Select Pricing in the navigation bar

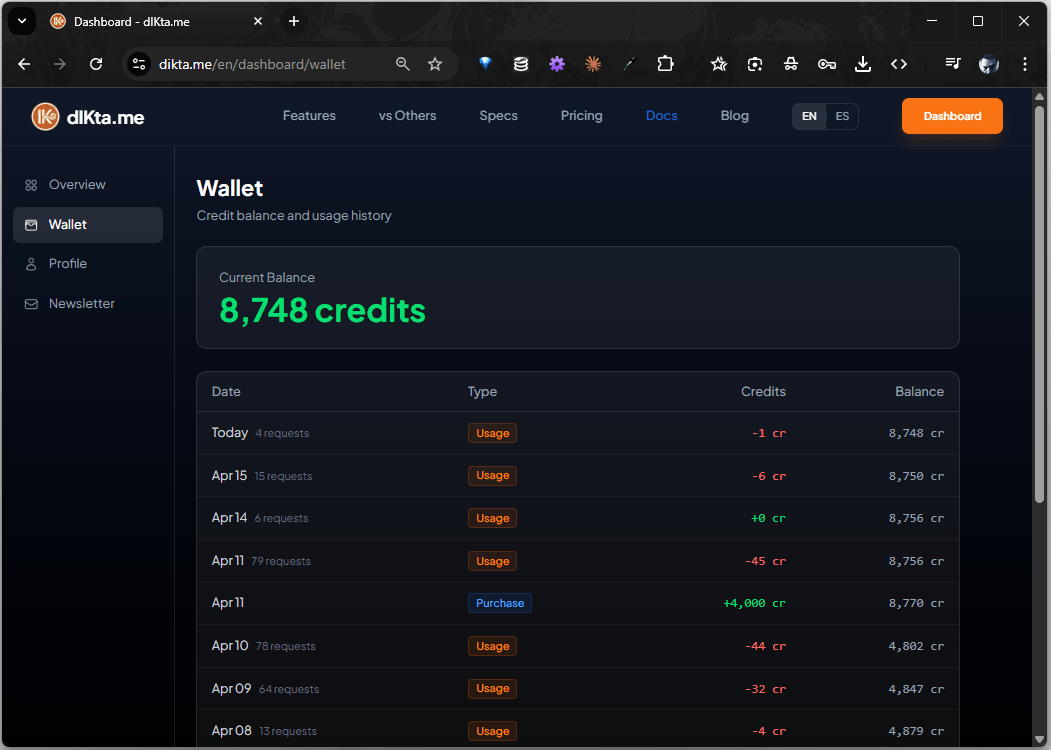click(x=581, y=115)
